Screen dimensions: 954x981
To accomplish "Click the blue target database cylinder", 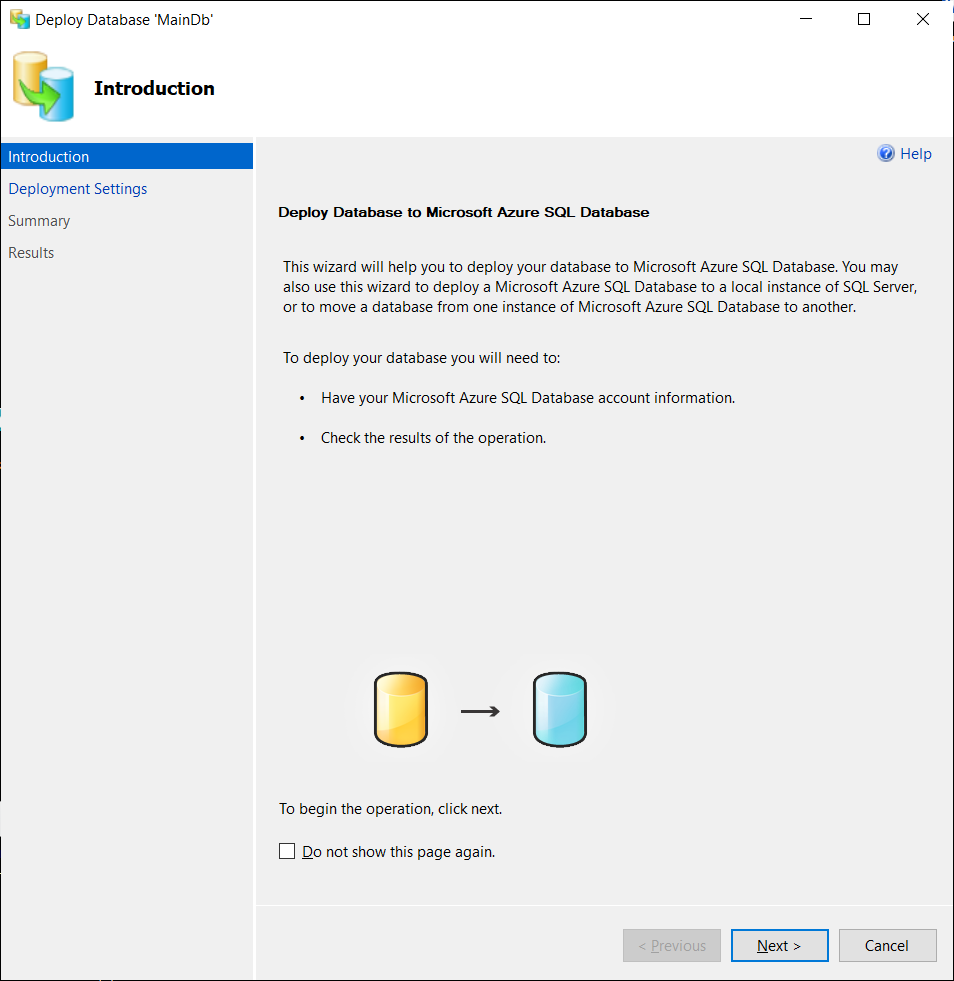I will (x=560, y=709).
